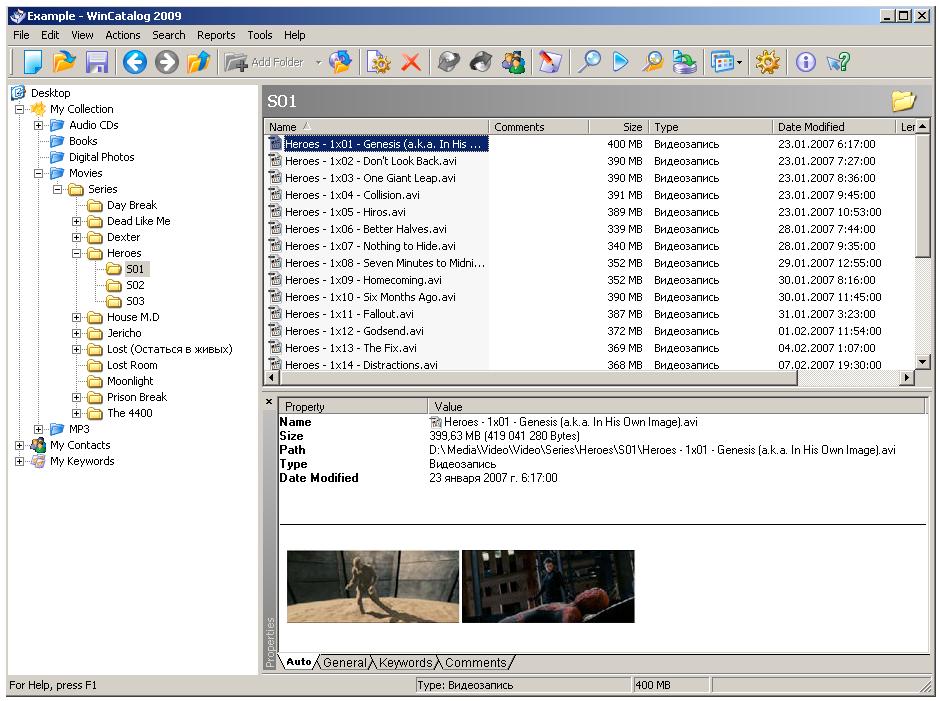Expand the Prison Break folder node
Screen dimensions: 939x701
point(77,397)
